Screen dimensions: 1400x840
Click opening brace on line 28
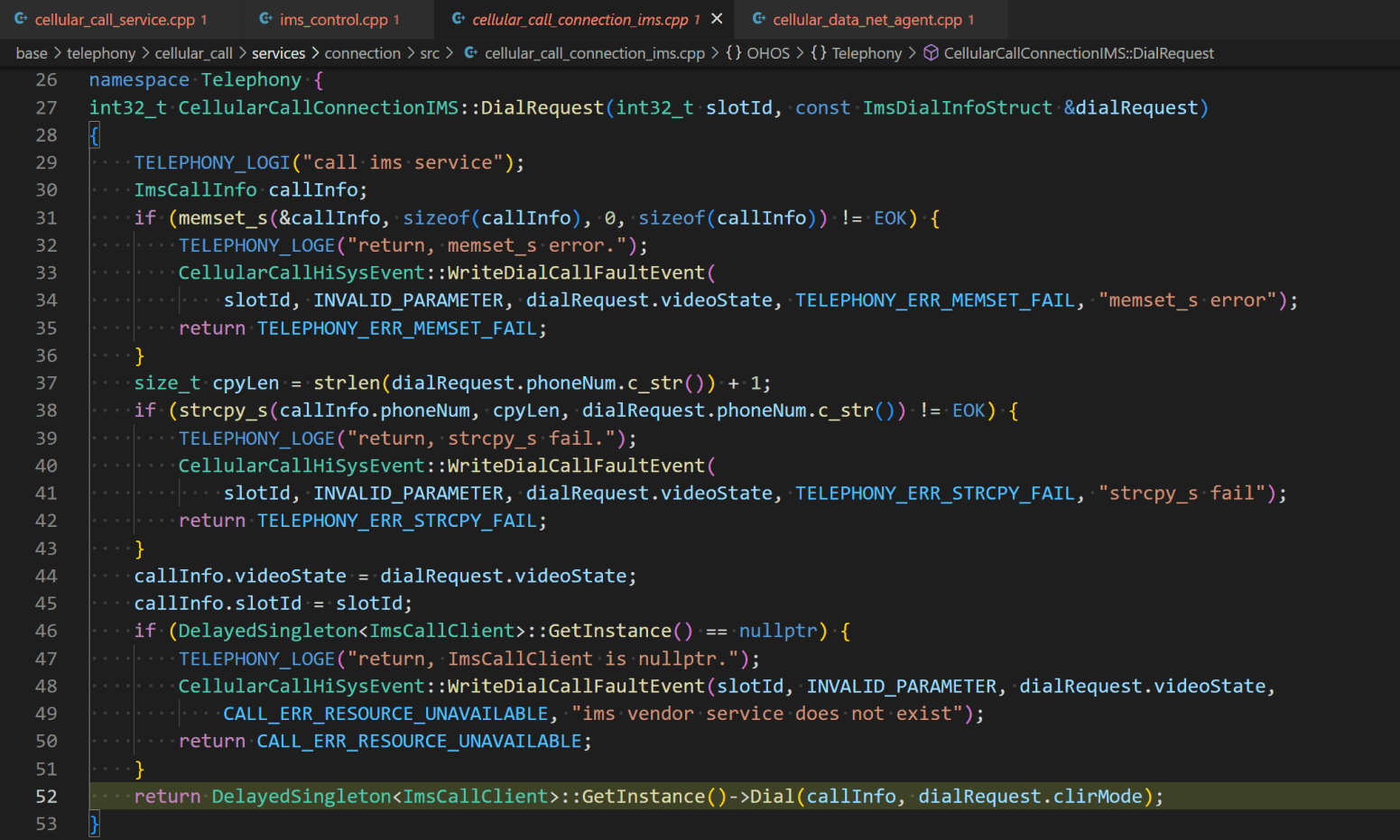(94, 135)
